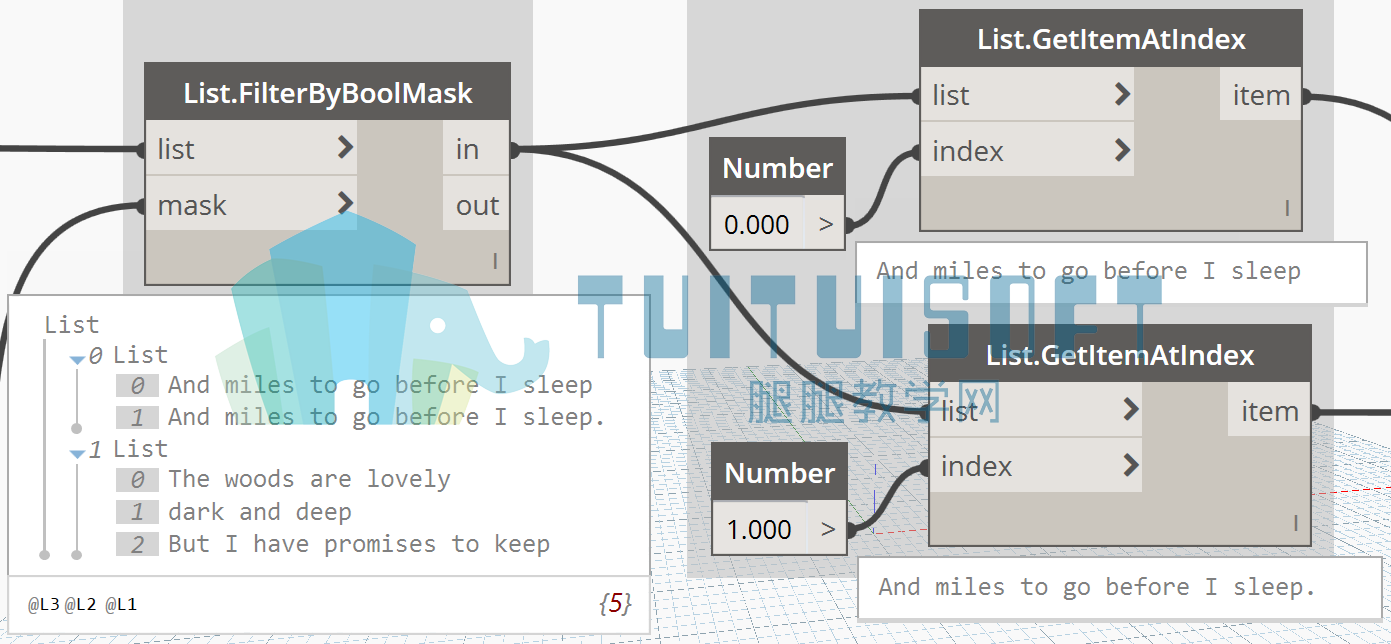This screenshot has height=644, width=1391.
Task: Collapse the "1 List" branch in the preview
Action: pos(77,452)
